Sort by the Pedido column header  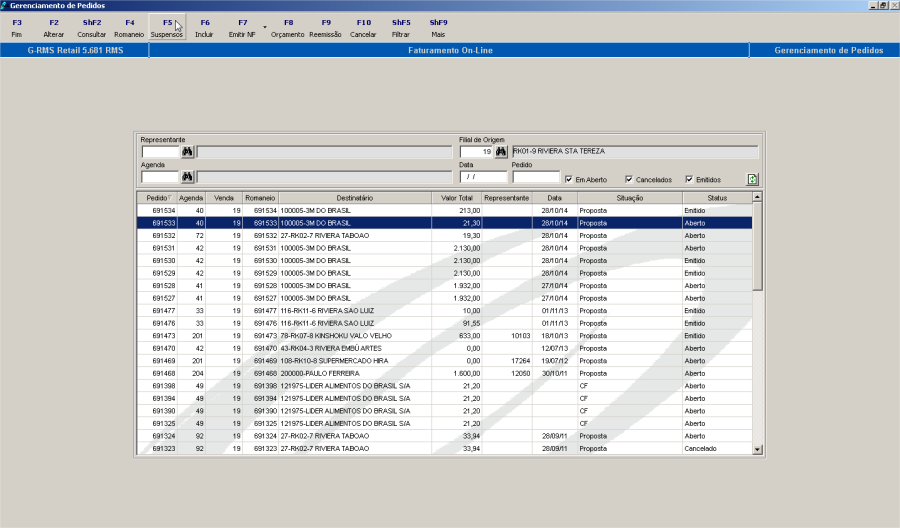[x=157, y=198]
